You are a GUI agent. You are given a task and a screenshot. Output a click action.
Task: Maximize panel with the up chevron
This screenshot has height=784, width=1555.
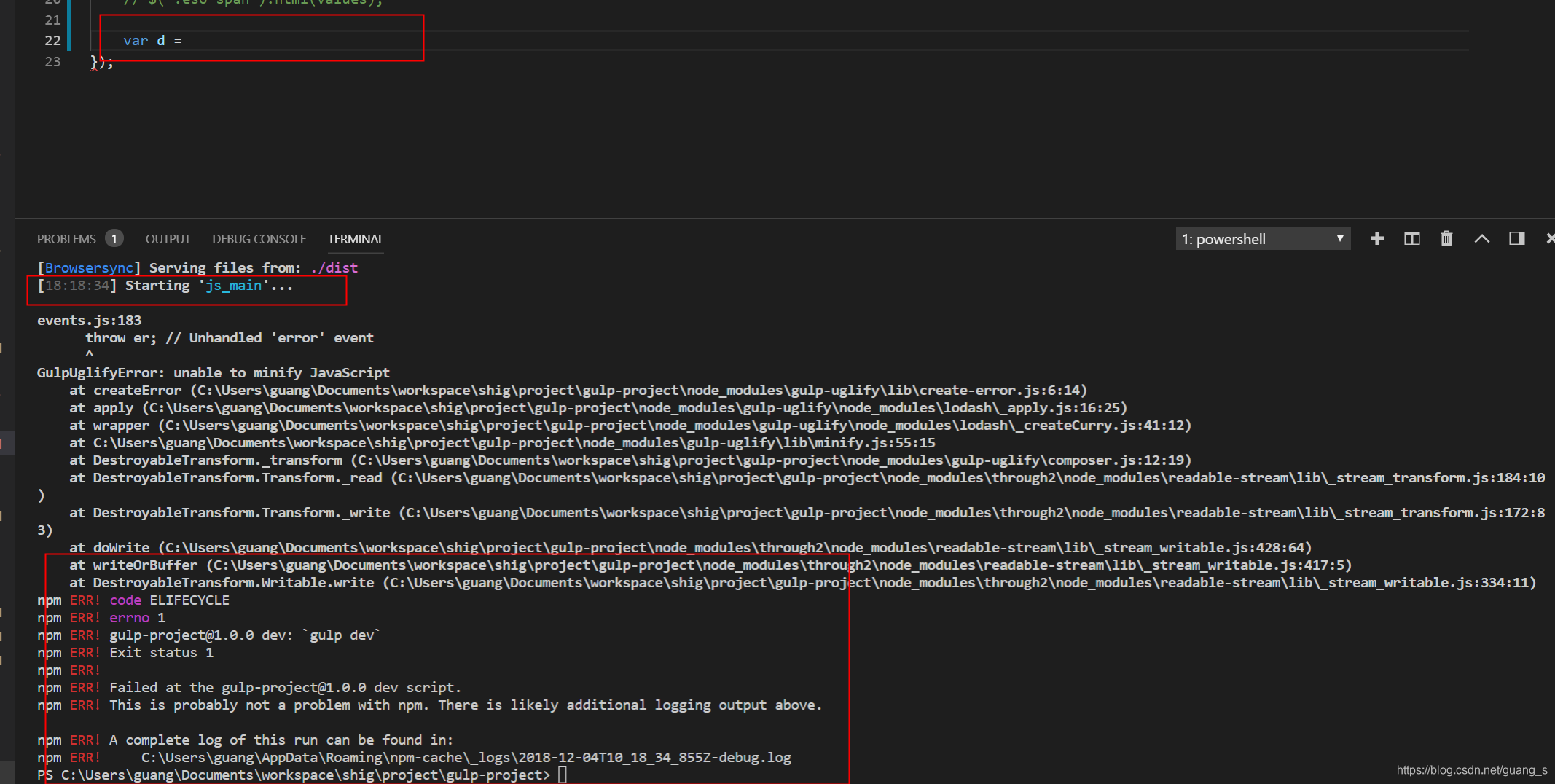(x=1481, y=238)
